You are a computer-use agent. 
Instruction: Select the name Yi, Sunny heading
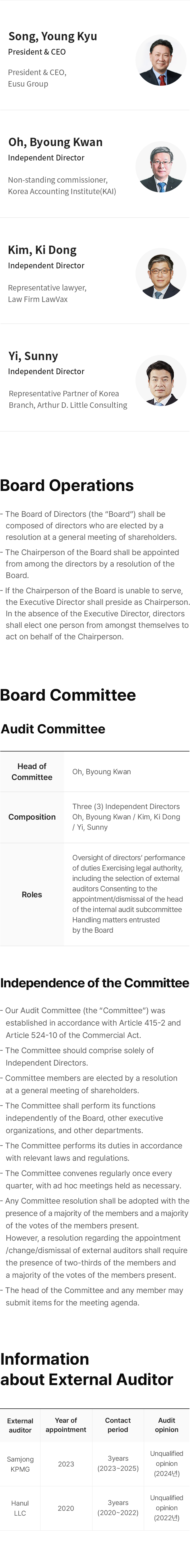point(33,356)
